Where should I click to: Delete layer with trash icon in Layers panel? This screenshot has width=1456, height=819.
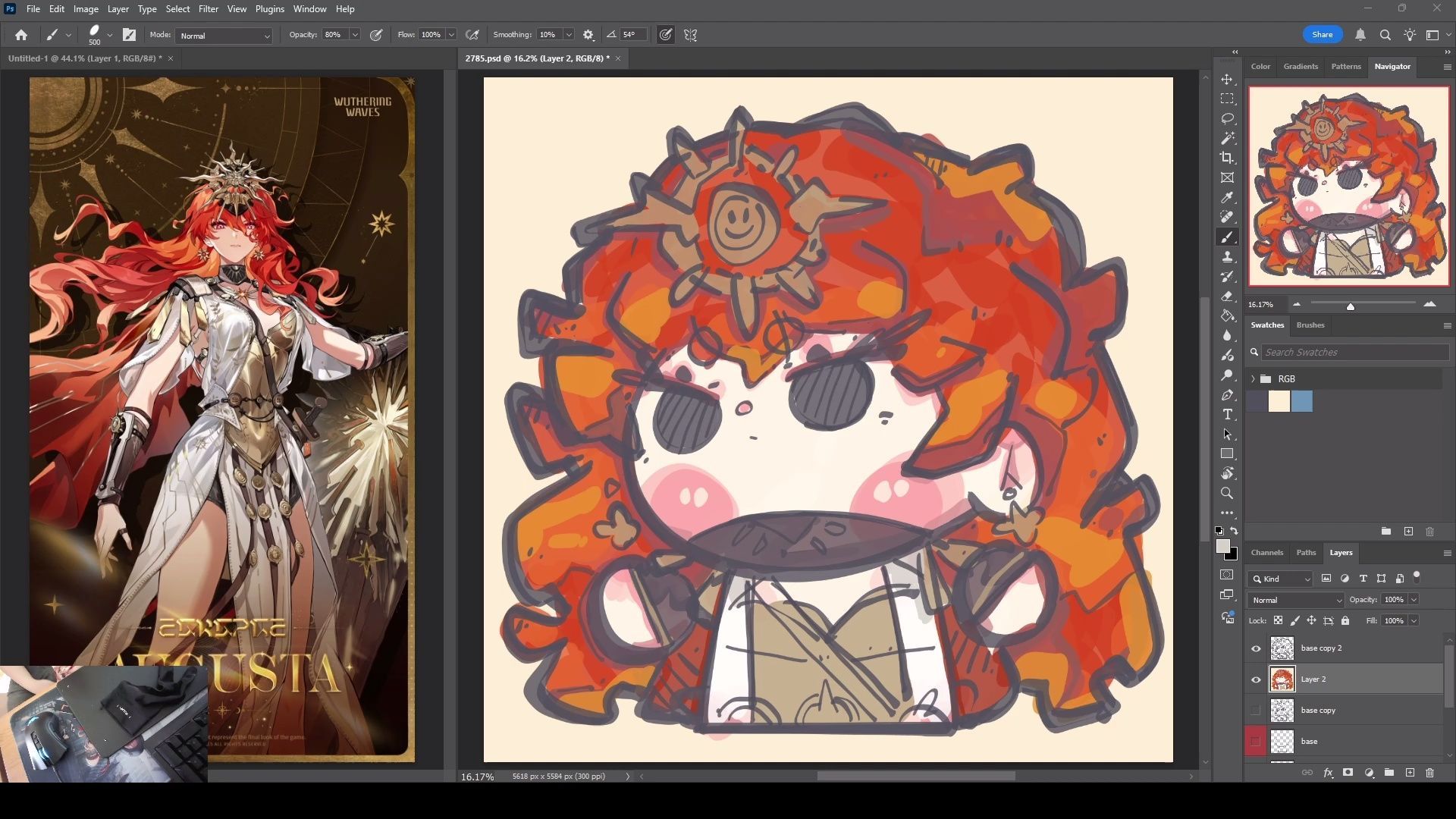tap(1429, 773)
